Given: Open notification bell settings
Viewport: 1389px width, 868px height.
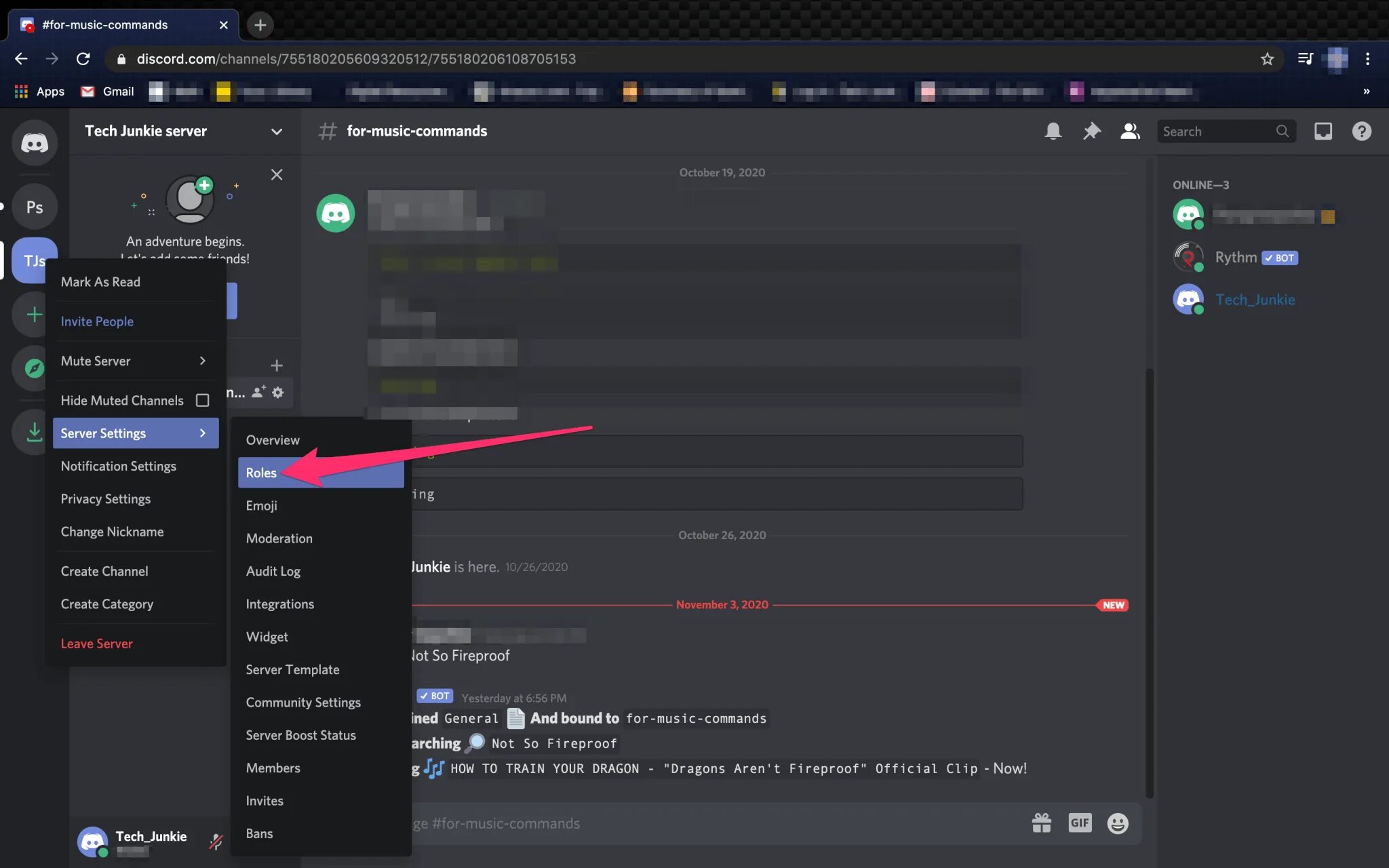Looking at the screenshot, I should [x=1053, y=131].
